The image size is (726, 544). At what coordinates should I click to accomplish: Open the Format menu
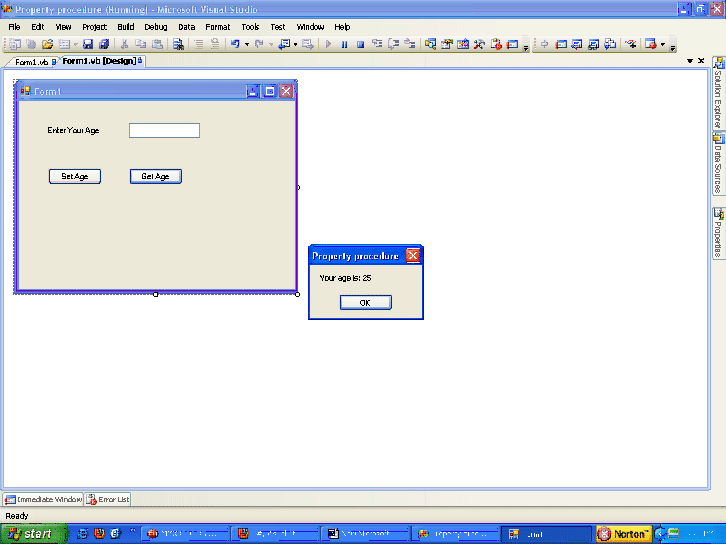tap(218, 27)
